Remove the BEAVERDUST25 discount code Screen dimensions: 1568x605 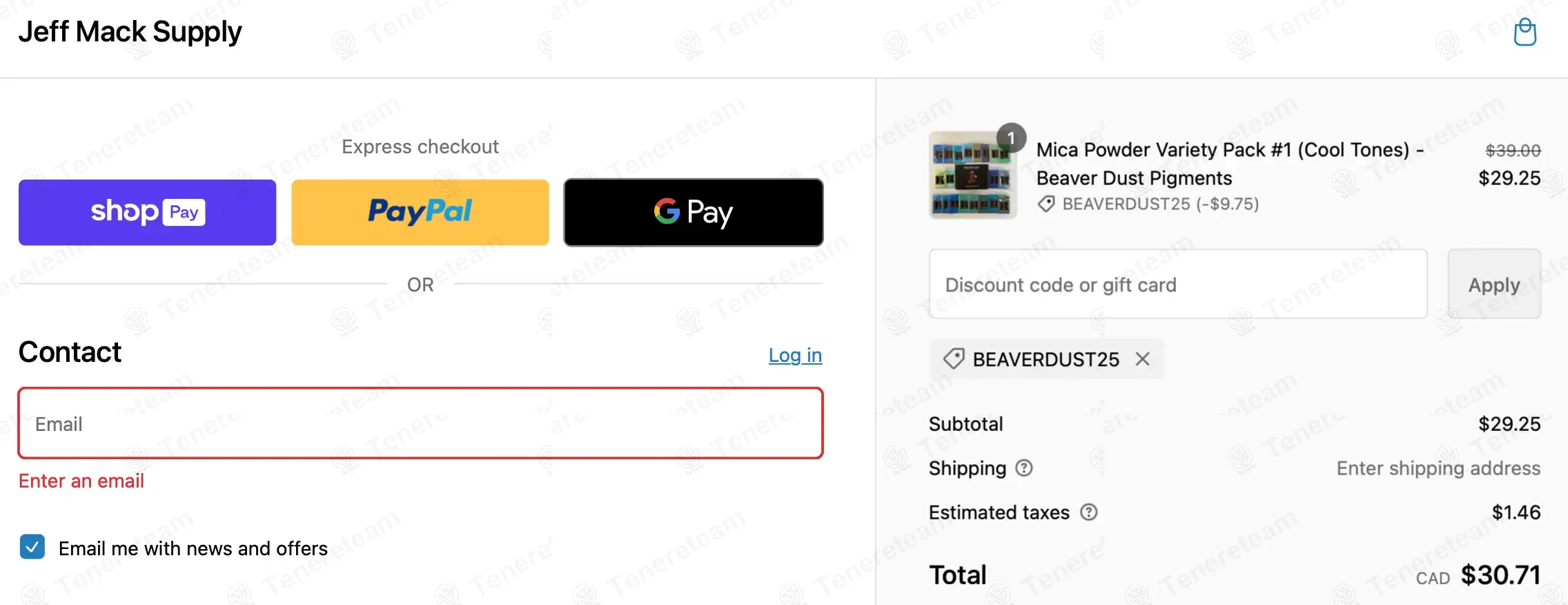(x=1143, y=359)
